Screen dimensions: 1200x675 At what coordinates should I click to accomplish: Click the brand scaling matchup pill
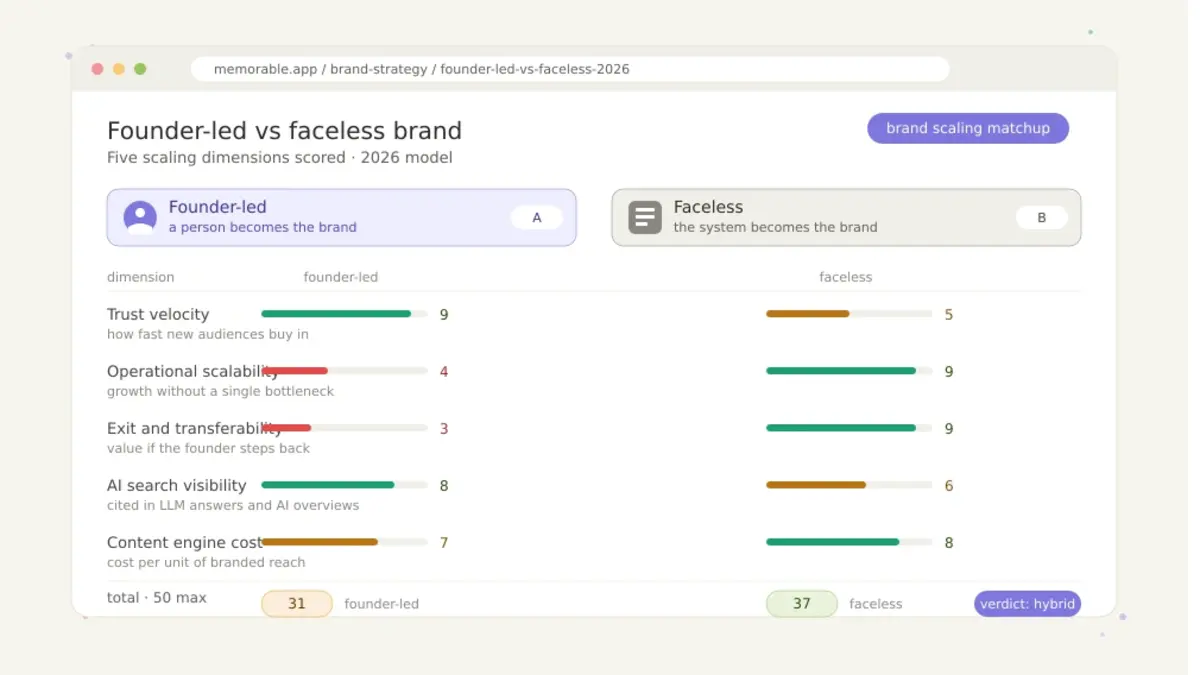968,128
